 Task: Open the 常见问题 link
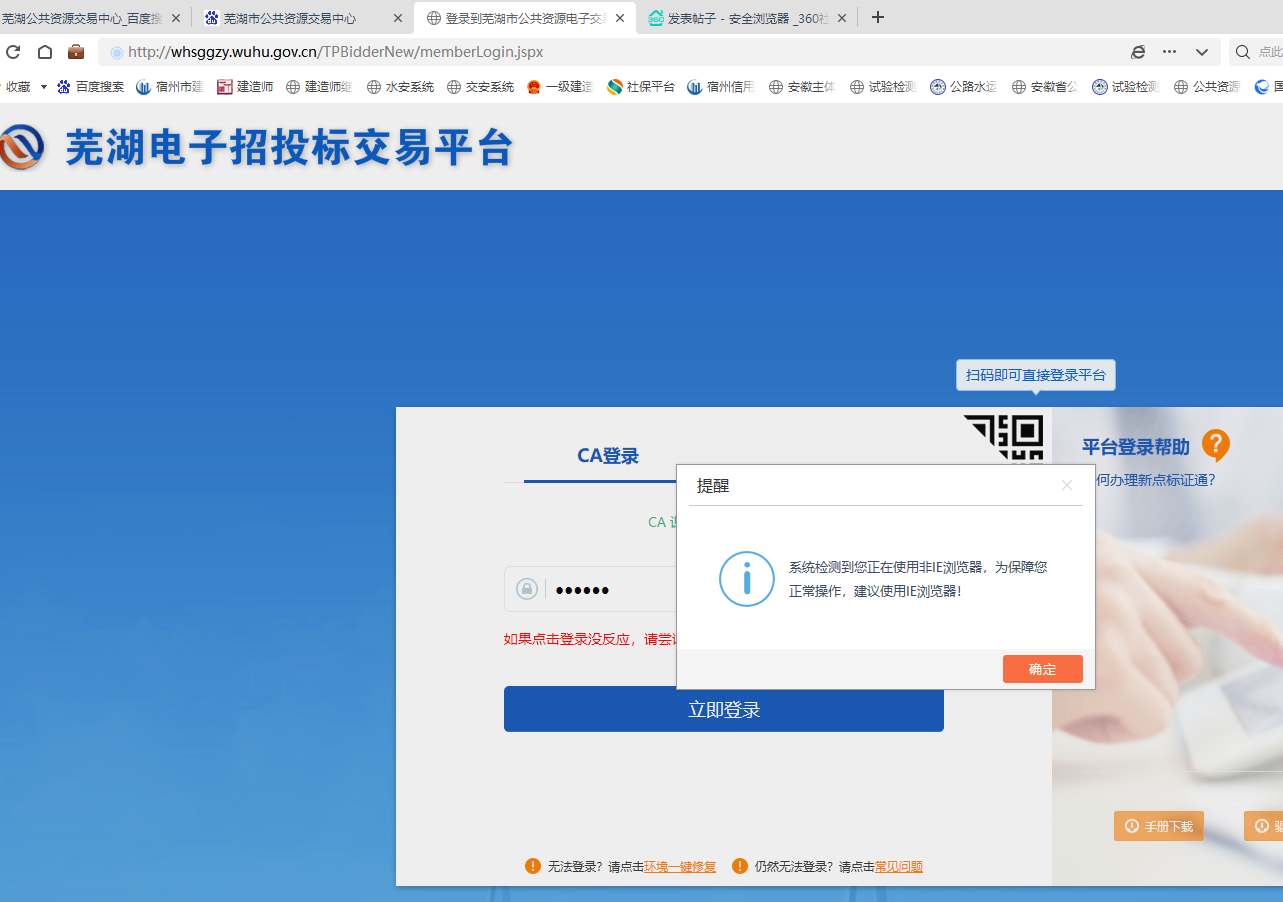(899, 867)
